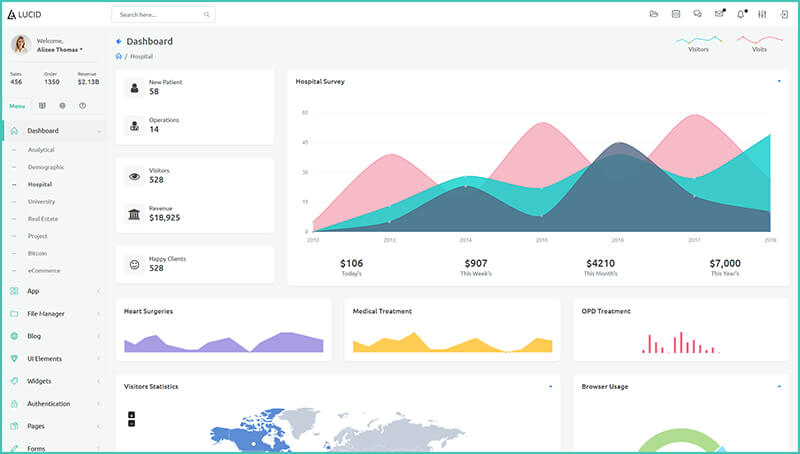Switch to the Menu tab in sidebar

[17, 106]
